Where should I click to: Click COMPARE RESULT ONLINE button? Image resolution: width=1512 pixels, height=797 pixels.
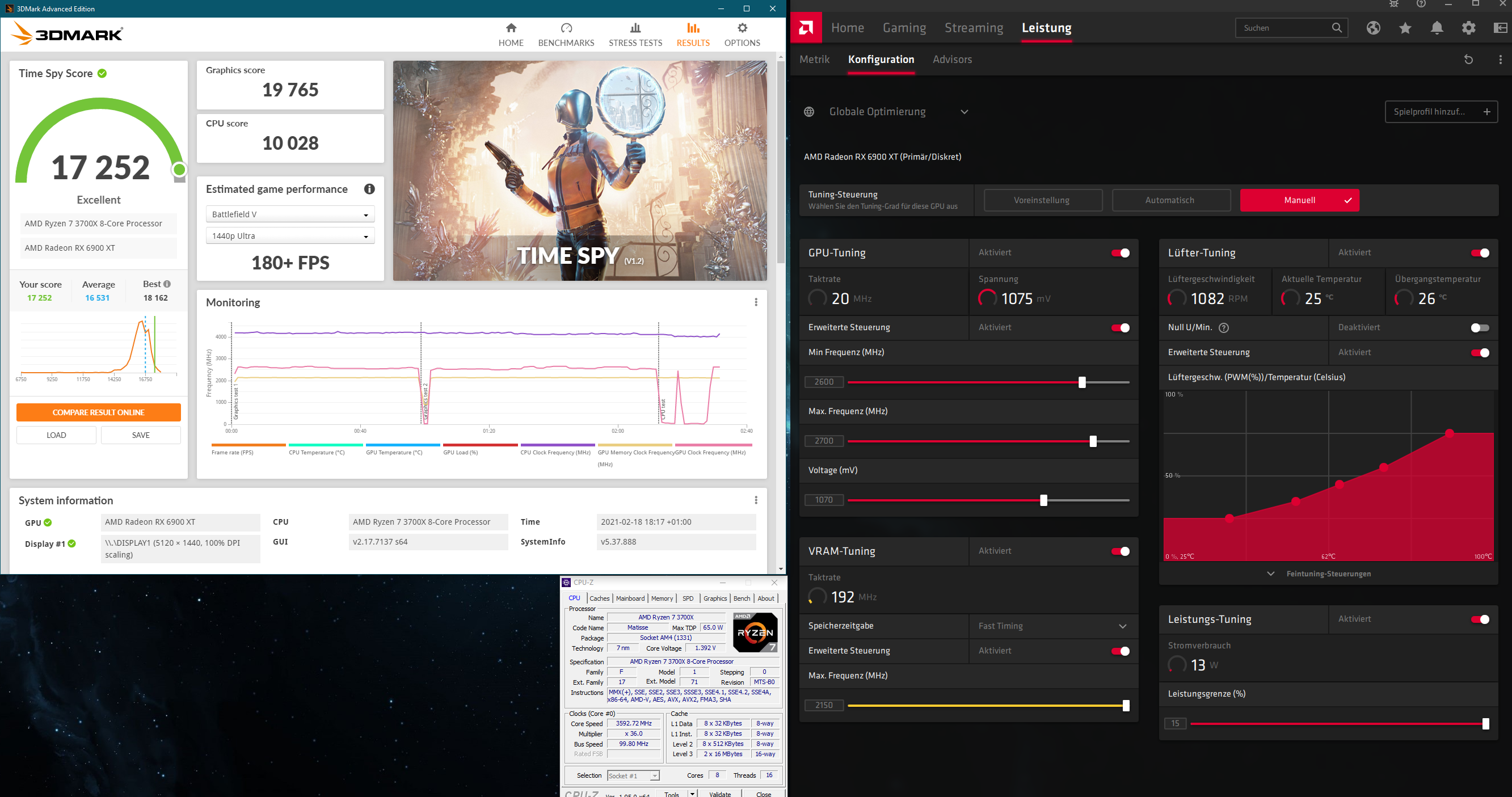point(99,412)
